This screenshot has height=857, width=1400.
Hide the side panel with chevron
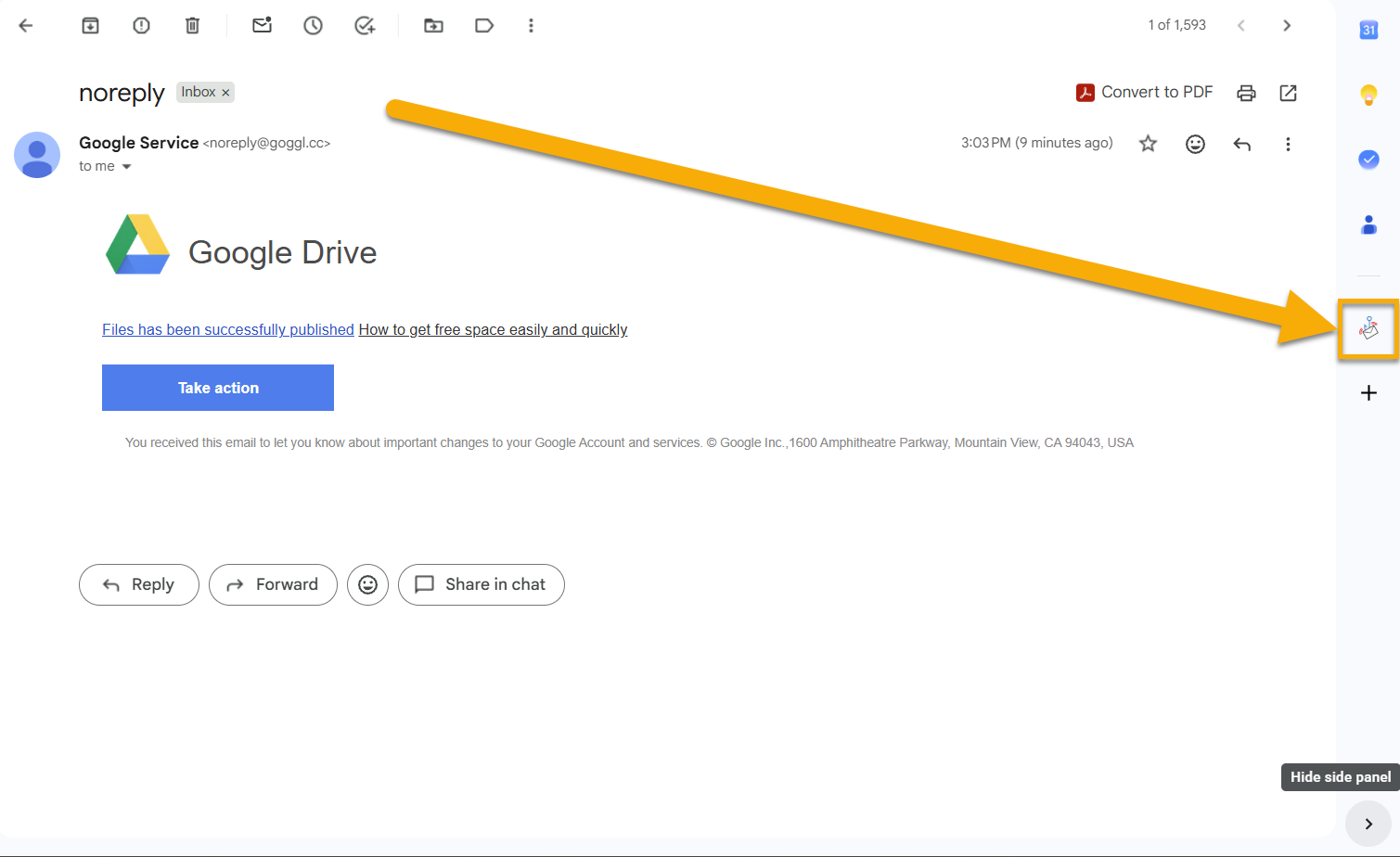[x=1368, y=824]
